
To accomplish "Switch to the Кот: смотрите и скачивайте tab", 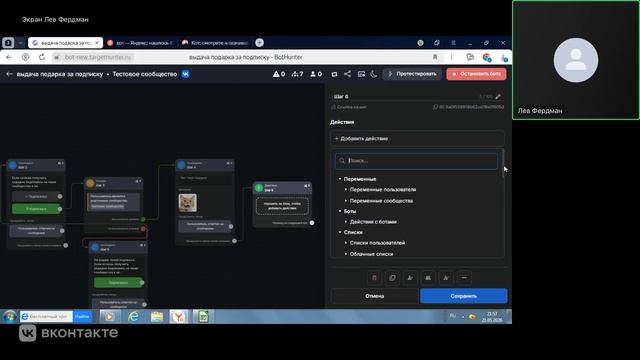I will tap(216, 42).
